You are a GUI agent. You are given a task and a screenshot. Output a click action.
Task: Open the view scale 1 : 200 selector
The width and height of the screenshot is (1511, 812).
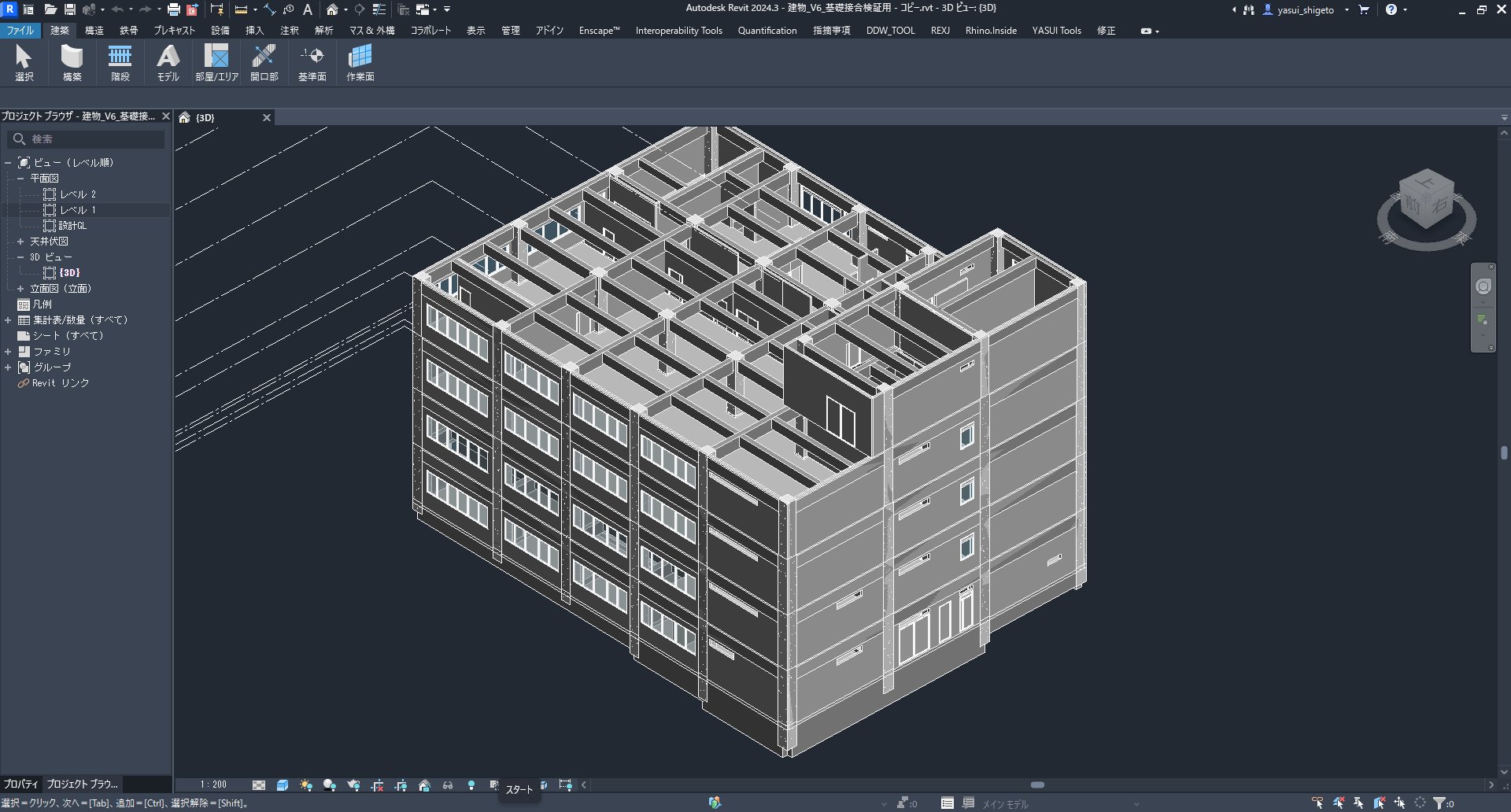click(x=213, y=784)
